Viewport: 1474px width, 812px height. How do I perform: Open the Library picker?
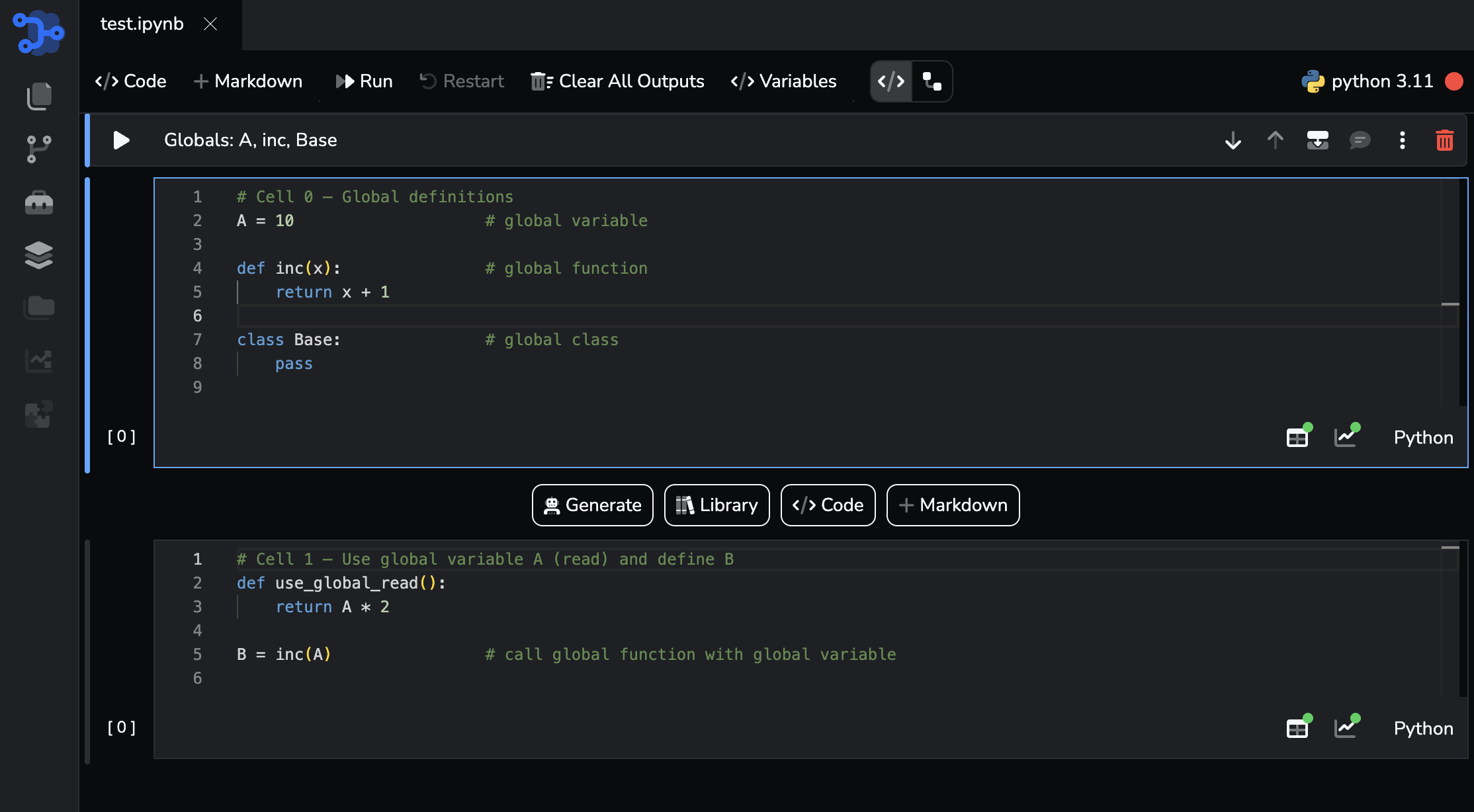716,505
